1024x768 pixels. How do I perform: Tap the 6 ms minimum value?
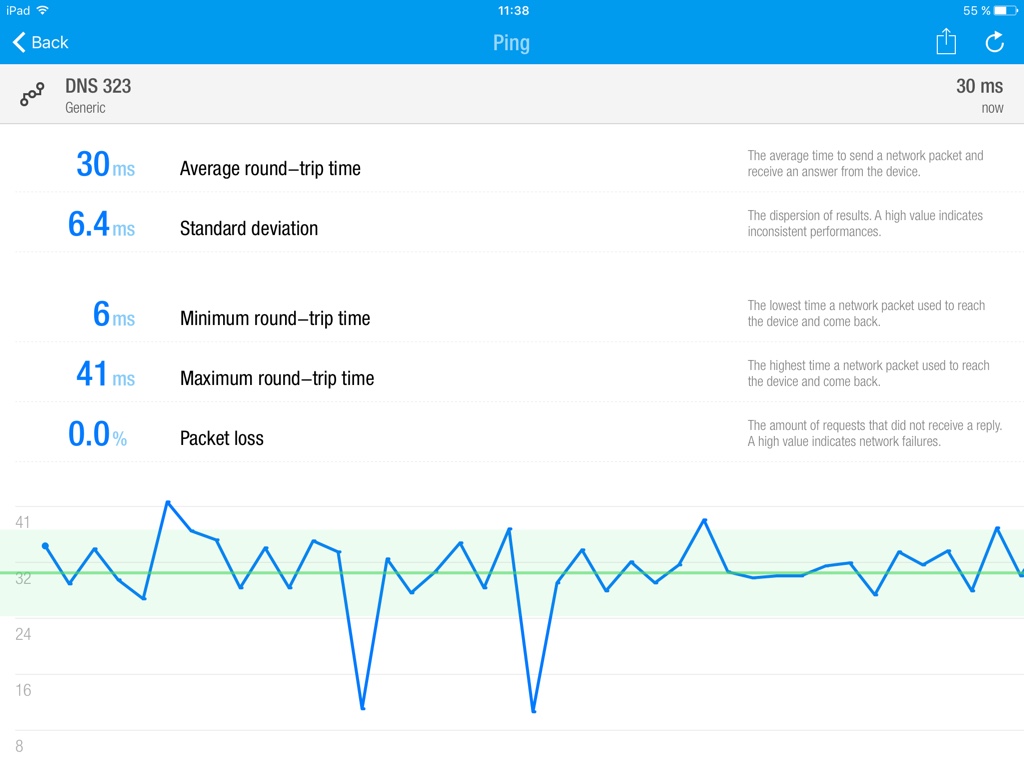click(114, 314)
